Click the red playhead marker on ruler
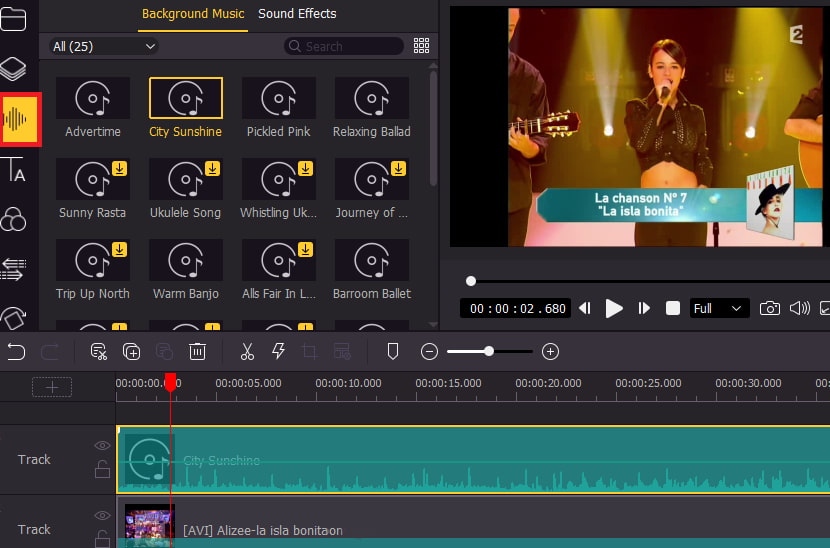This screenshot has height=548, width=830. tap(170, 382)
